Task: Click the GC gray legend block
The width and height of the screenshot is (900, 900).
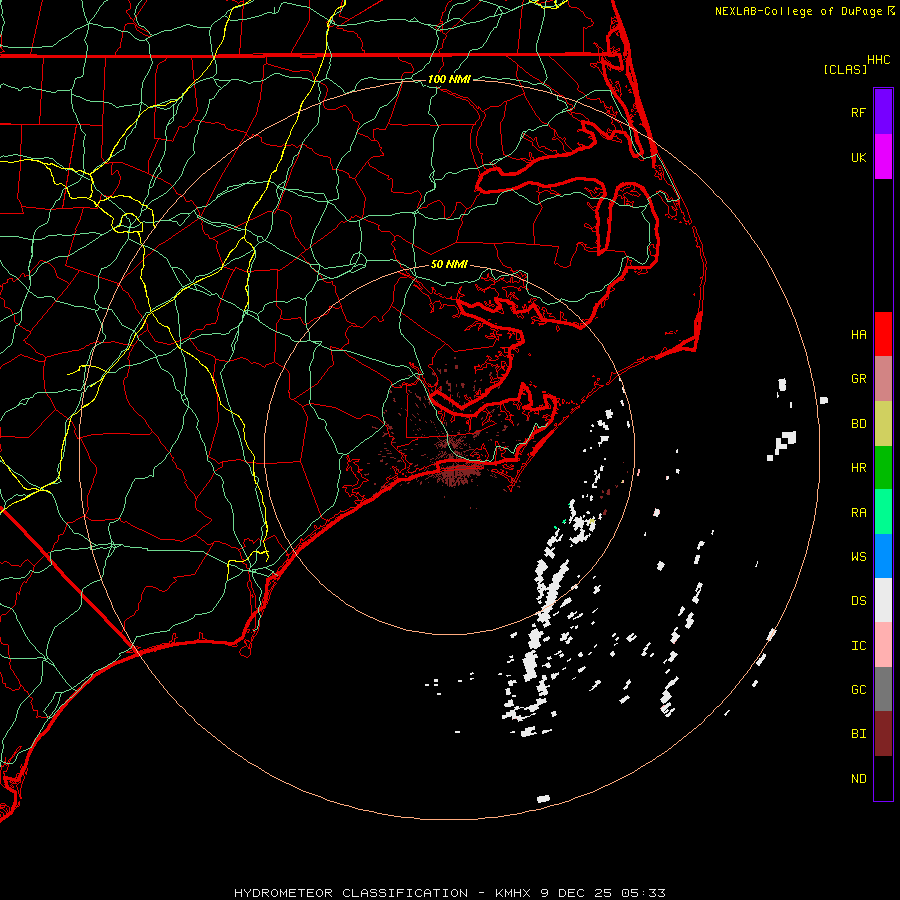Action: [x=883, y=689]
